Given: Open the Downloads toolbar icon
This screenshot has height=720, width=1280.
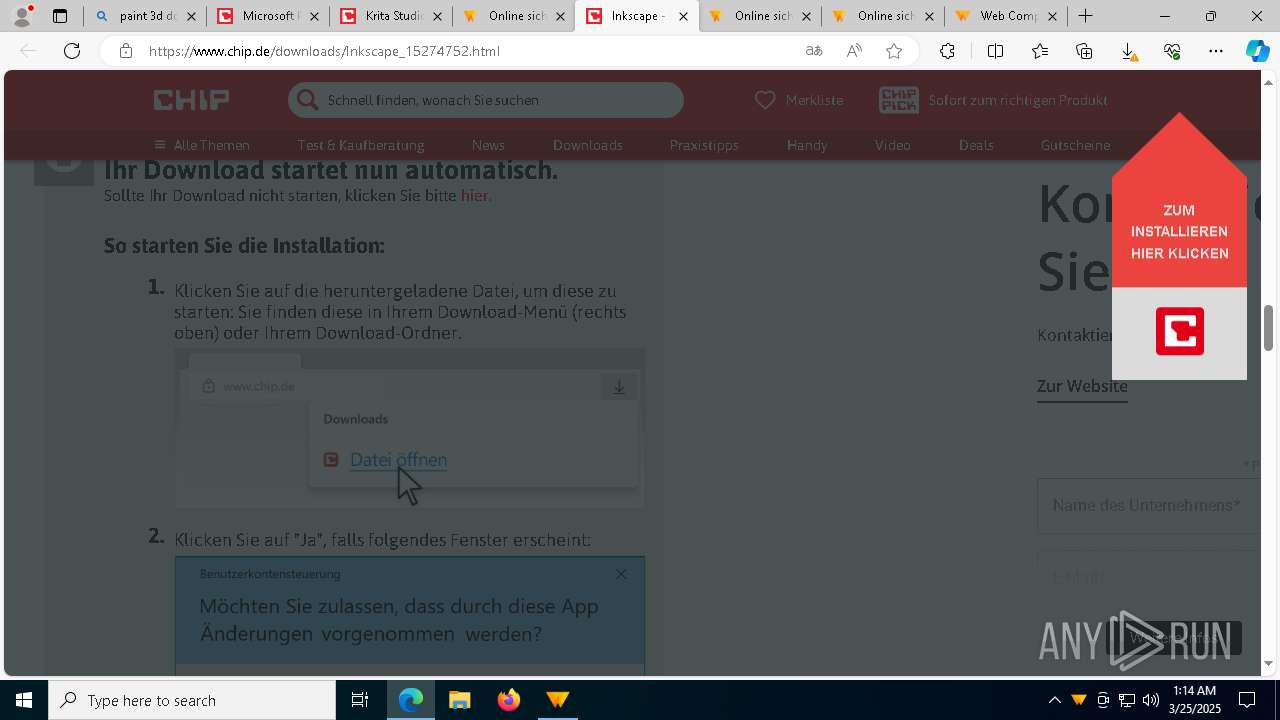Looking at the screenshot, I should (1128, 51).
